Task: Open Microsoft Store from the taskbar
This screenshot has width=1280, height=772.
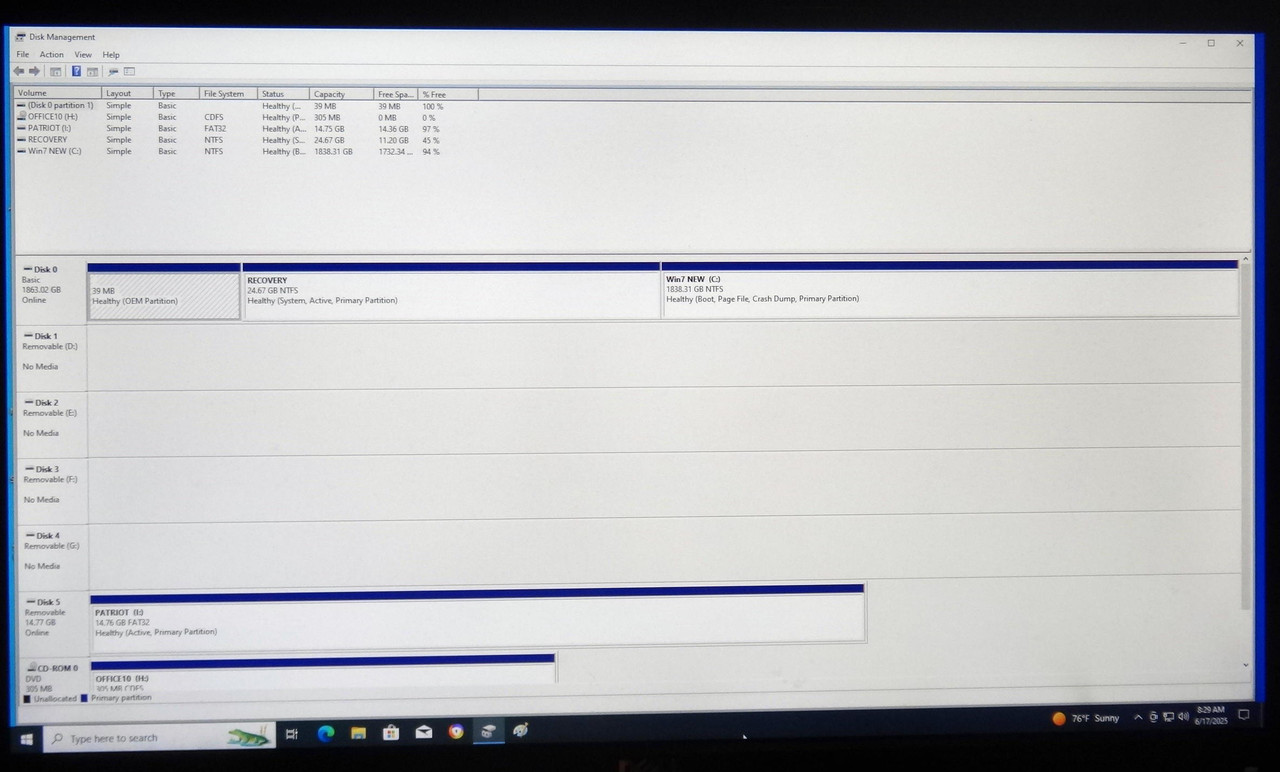Action: pos(391,732)
